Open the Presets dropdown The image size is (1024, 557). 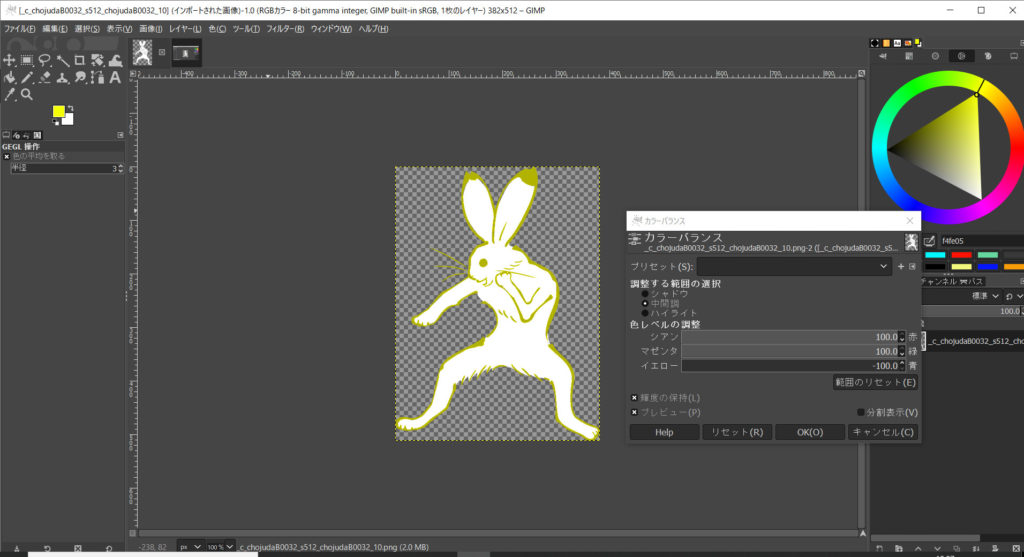(793, 266)
